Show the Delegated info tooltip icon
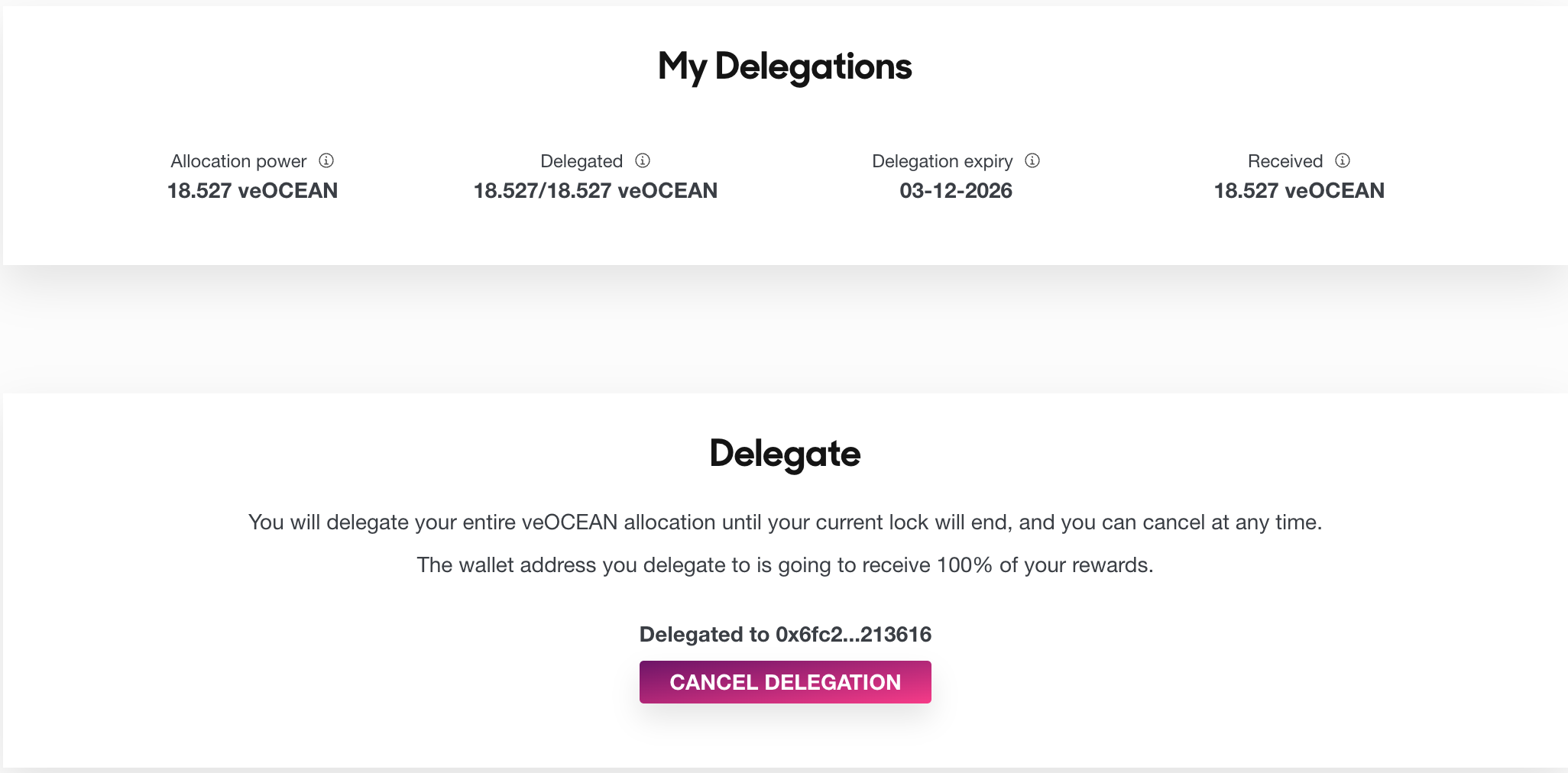The image size is (1568, 773). 643,160
